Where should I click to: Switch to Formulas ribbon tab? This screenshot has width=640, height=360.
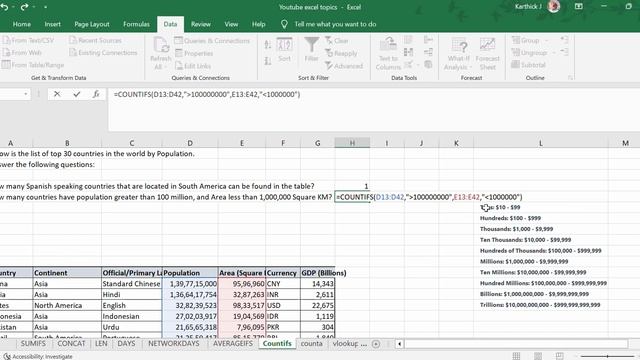[x=136, y=24]
